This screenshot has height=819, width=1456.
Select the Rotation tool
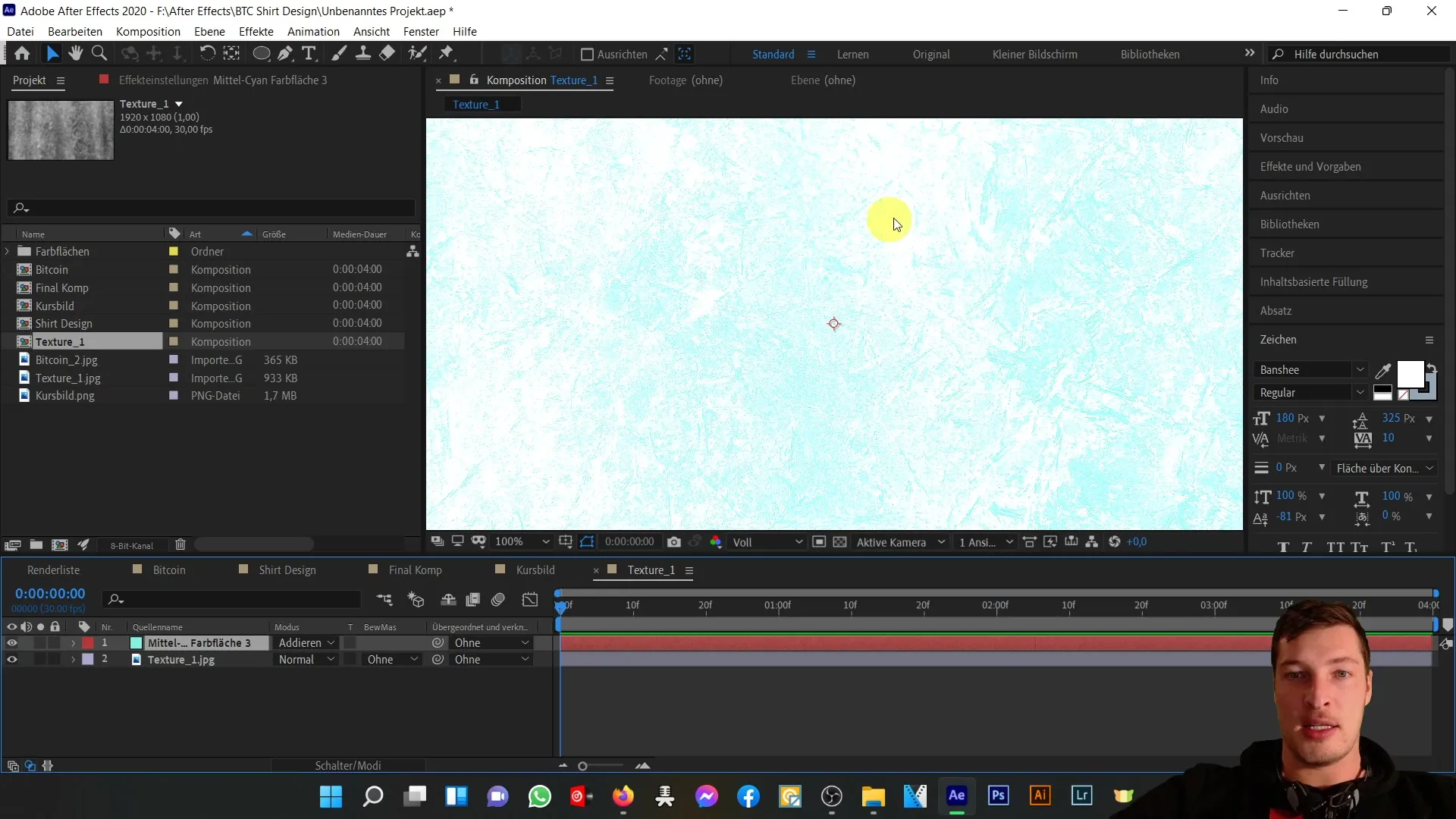[x=207, y=54]
